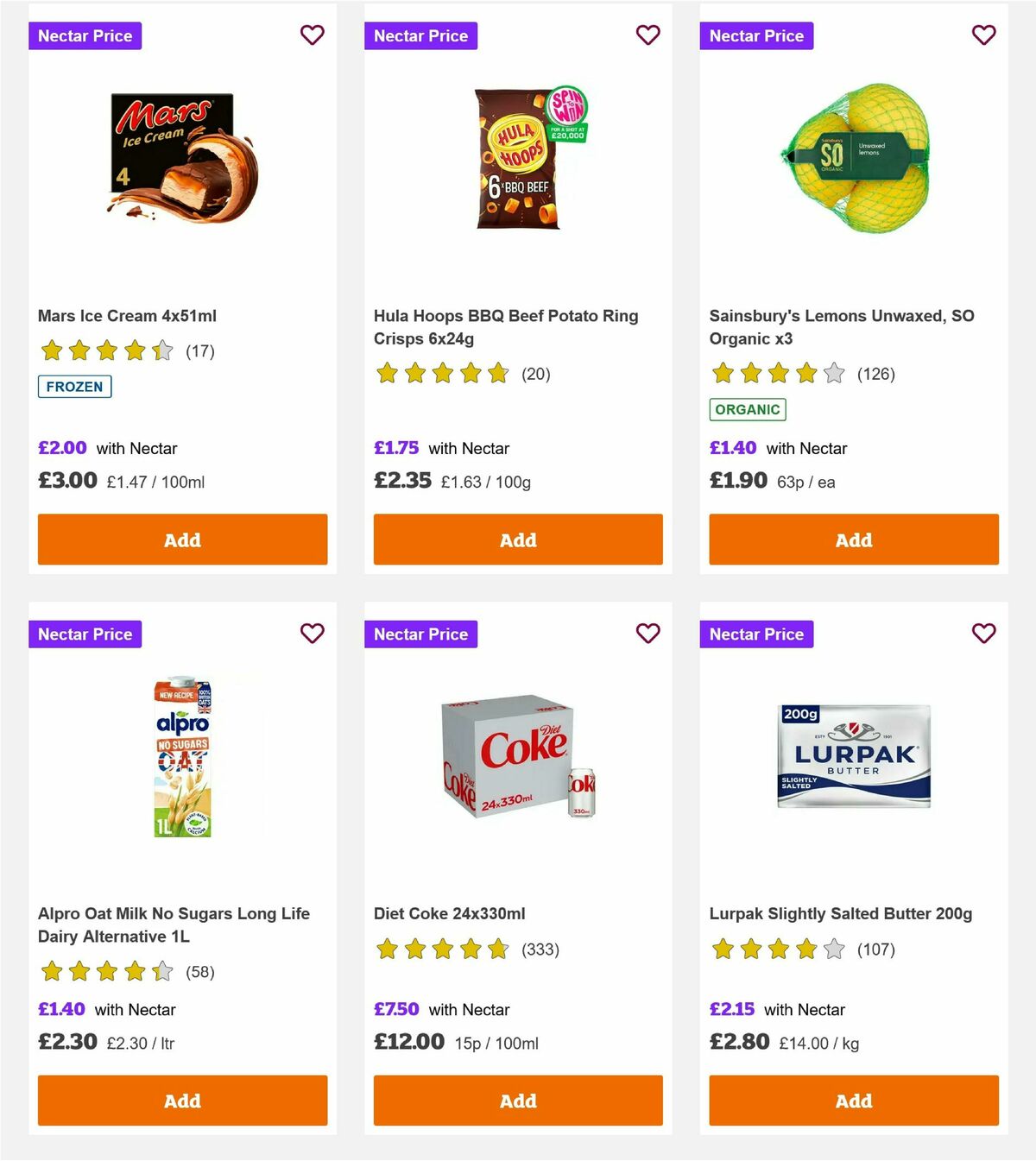Toggle the Diet Coke favorite heart
This screenshot has width=1036, height=1161.
pyautogui.click(x=647, y=633)
